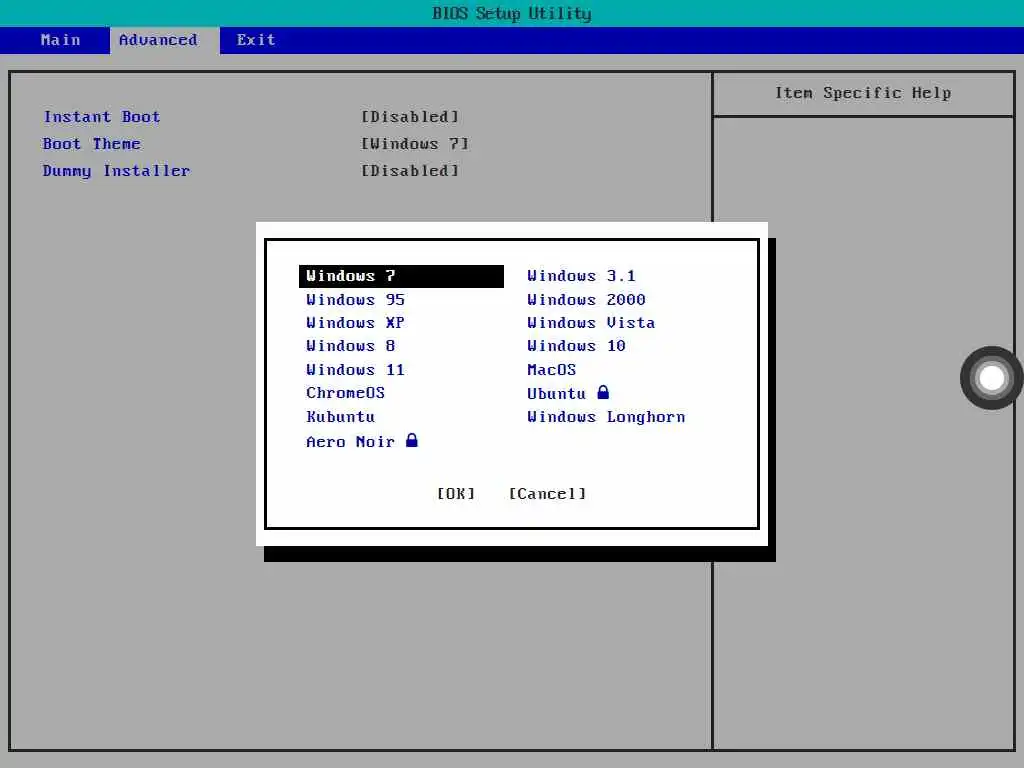Pick Kubuntu from the theme list

(340, 417)
